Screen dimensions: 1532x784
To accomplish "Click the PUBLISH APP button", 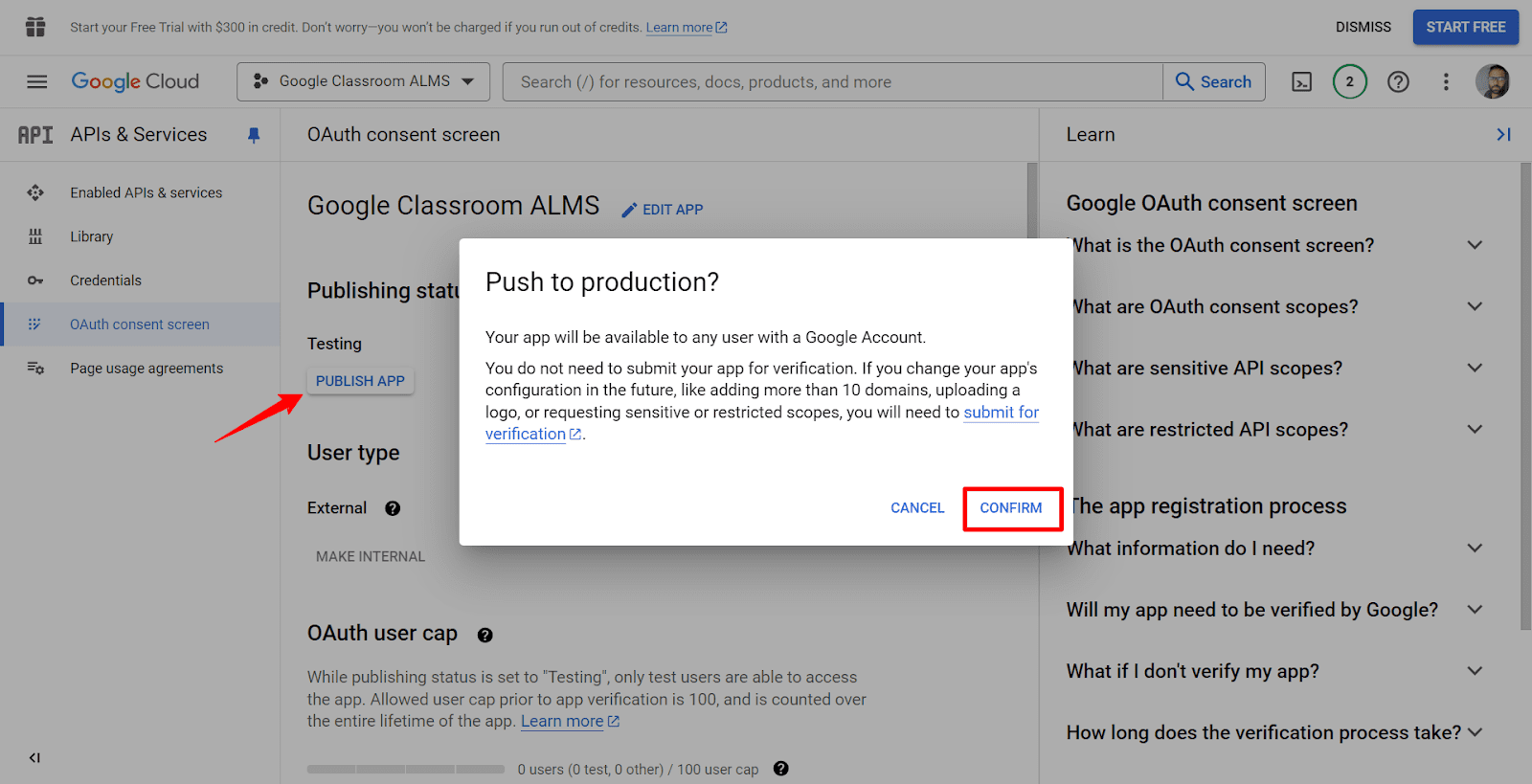I will (360, 381).
